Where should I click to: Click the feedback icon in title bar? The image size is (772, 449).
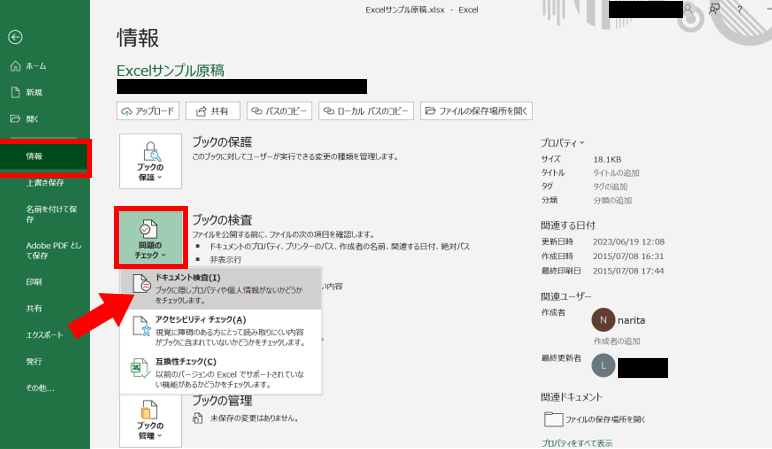(714, 9)
